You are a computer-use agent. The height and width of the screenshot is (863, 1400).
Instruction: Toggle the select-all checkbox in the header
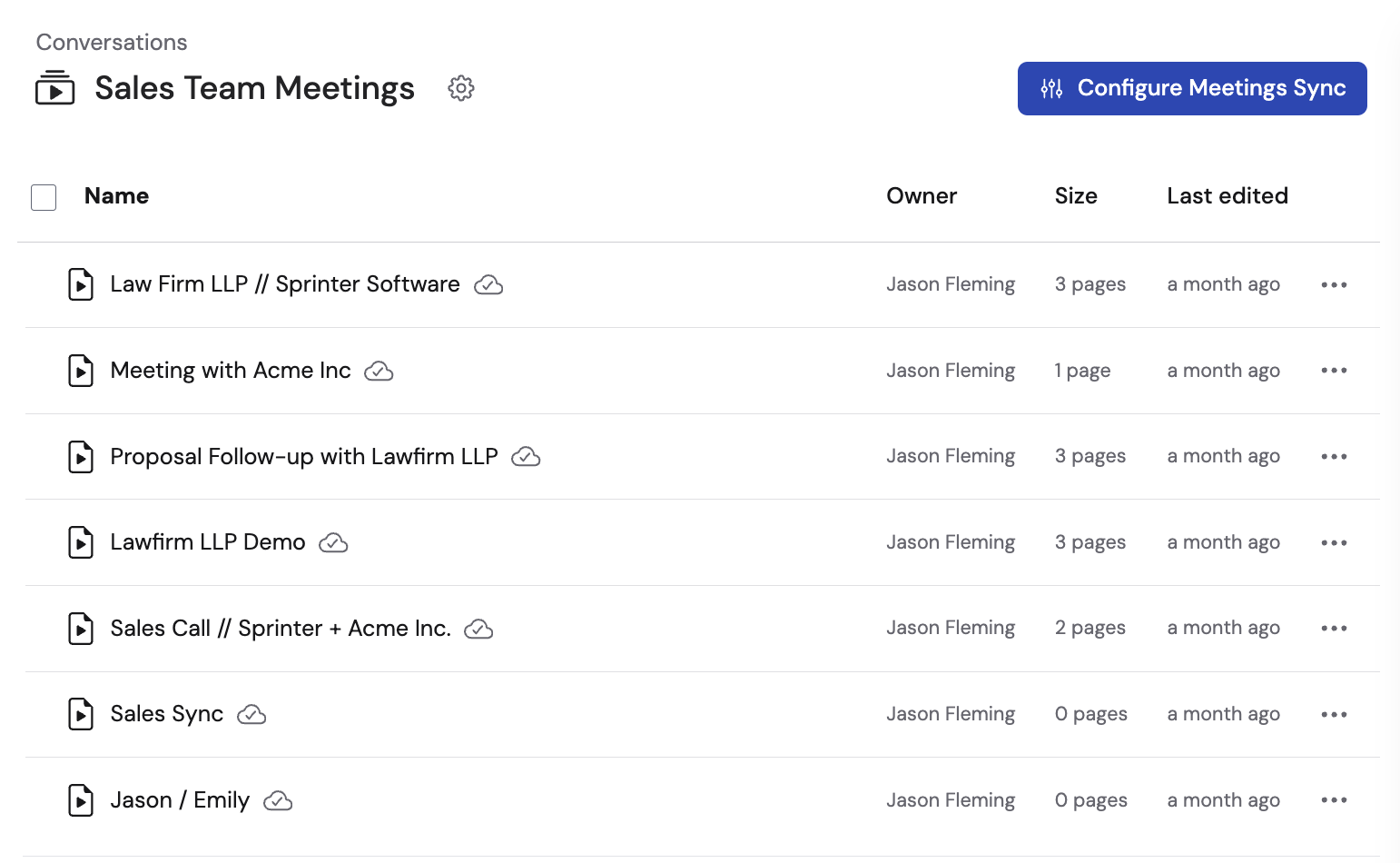click(x=43, y=197)
